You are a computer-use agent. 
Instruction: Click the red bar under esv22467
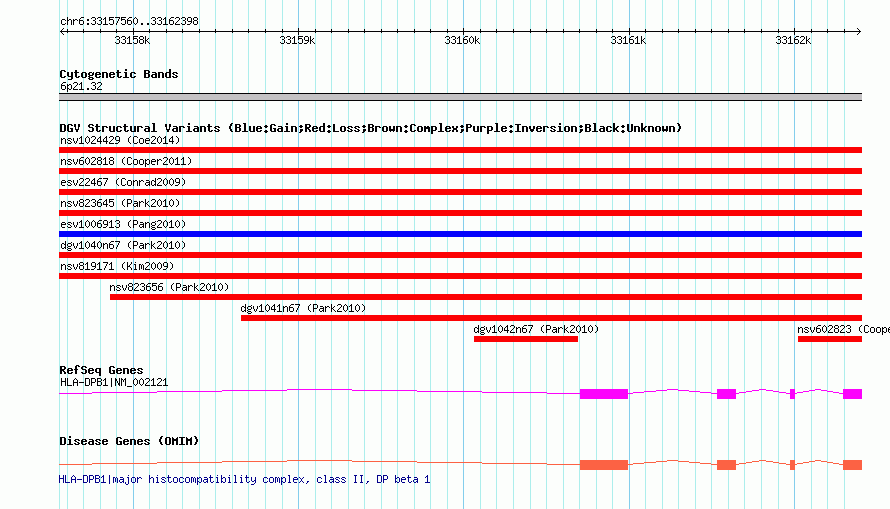(460, 192)
